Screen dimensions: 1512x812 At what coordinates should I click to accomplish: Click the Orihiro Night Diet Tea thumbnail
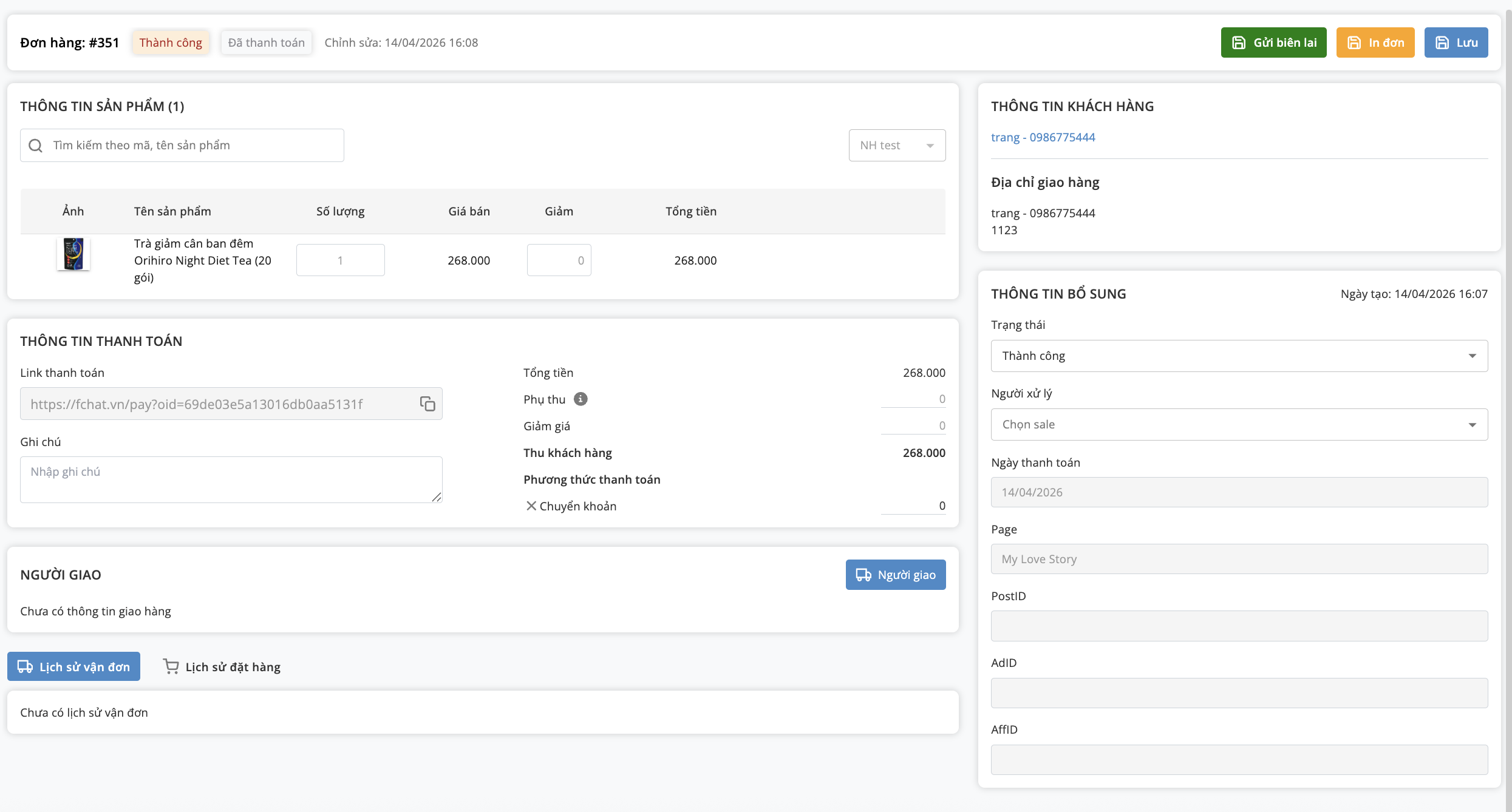73,254
